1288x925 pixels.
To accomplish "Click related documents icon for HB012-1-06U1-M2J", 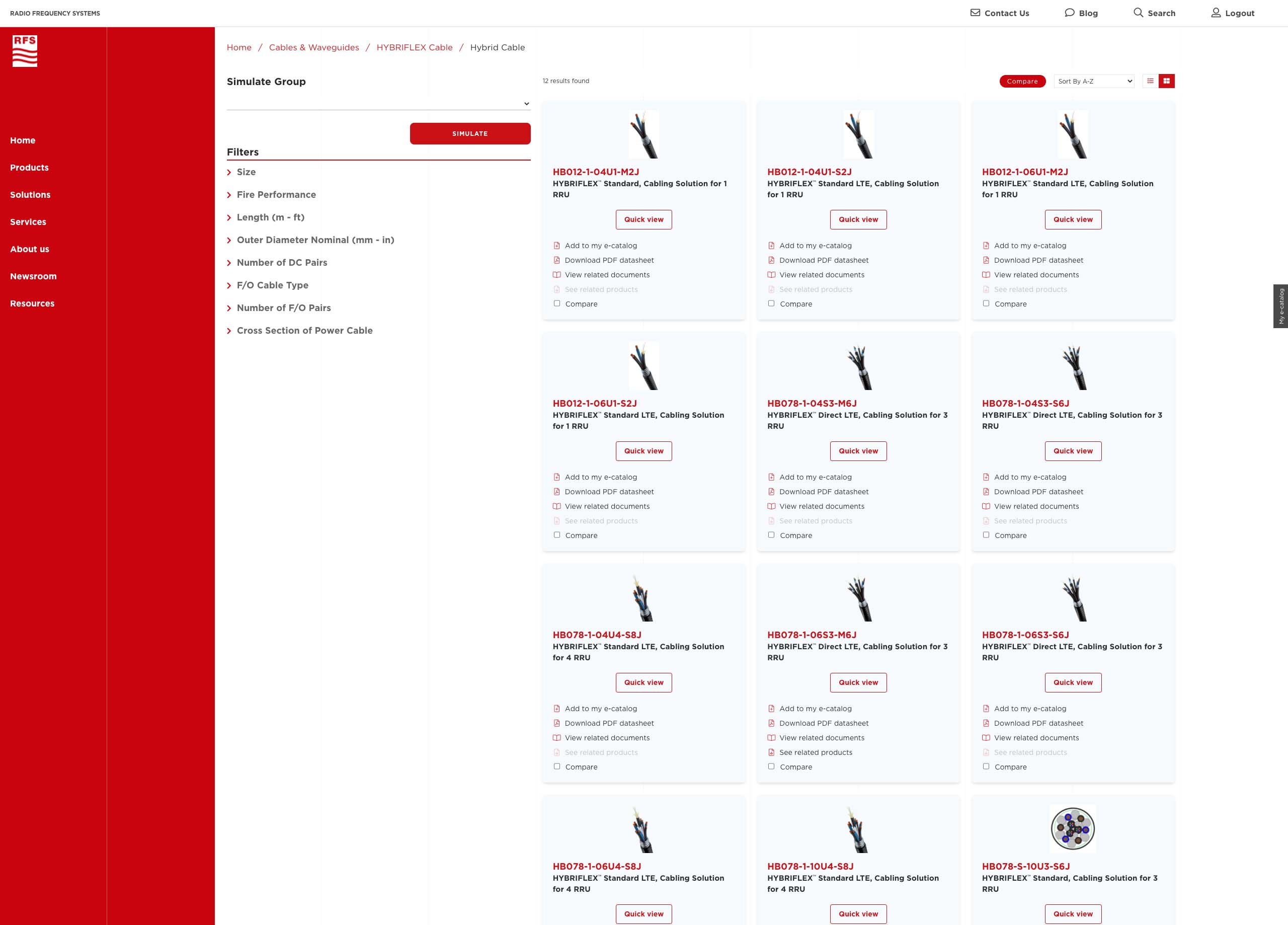I will coord(986,275).
